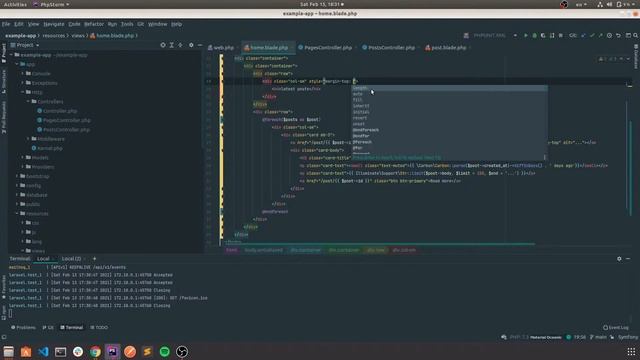Open the Problems tool window
The height and width of the screenshot is (360, 640).
click(x=23, y=327)
